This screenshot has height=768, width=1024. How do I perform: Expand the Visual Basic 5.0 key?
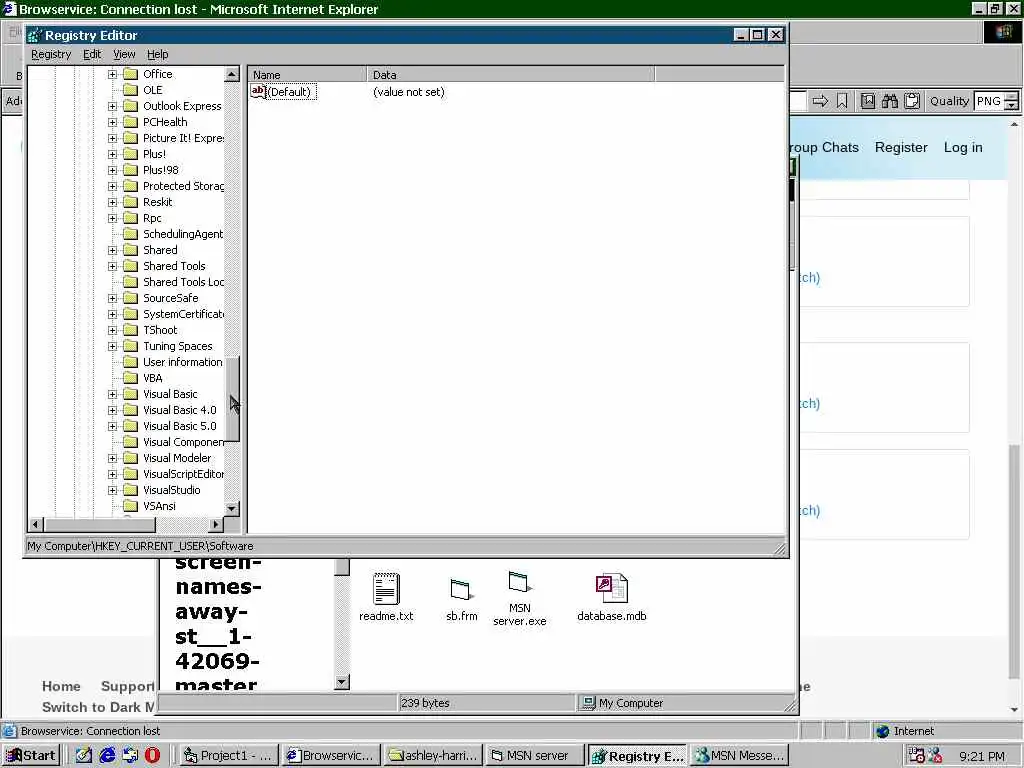(x=112, y=426)
